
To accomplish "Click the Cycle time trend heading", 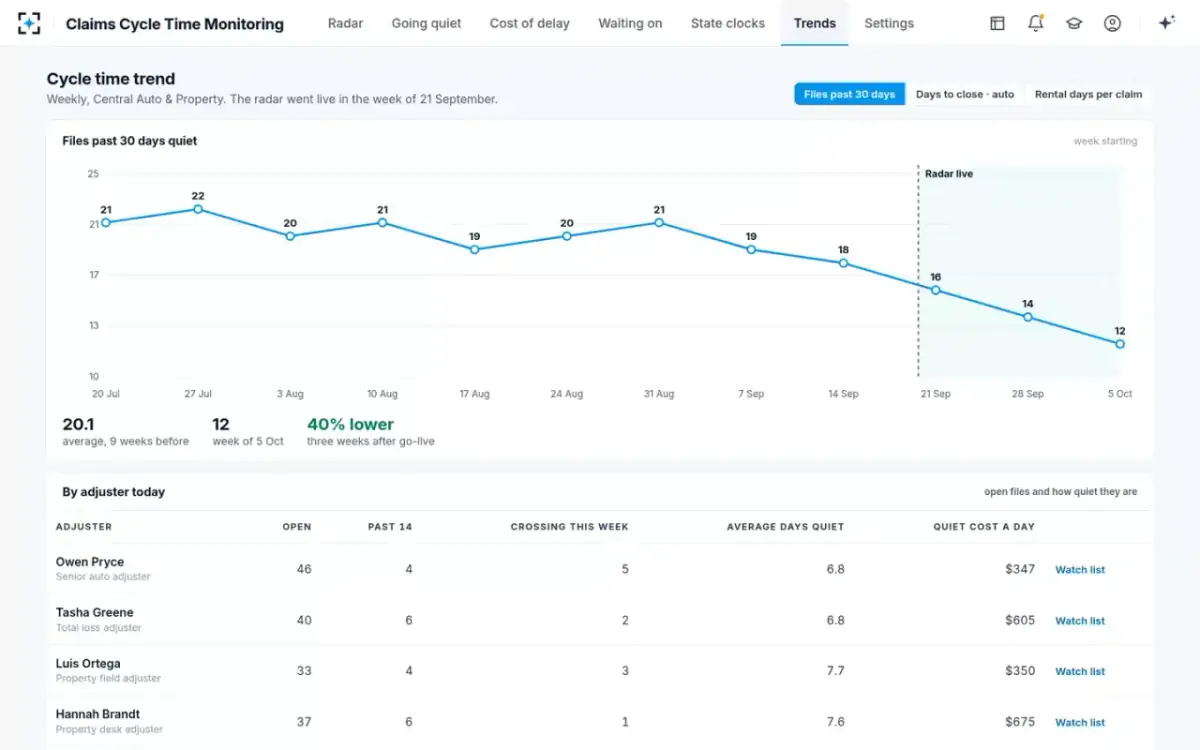I will (111, 79).
